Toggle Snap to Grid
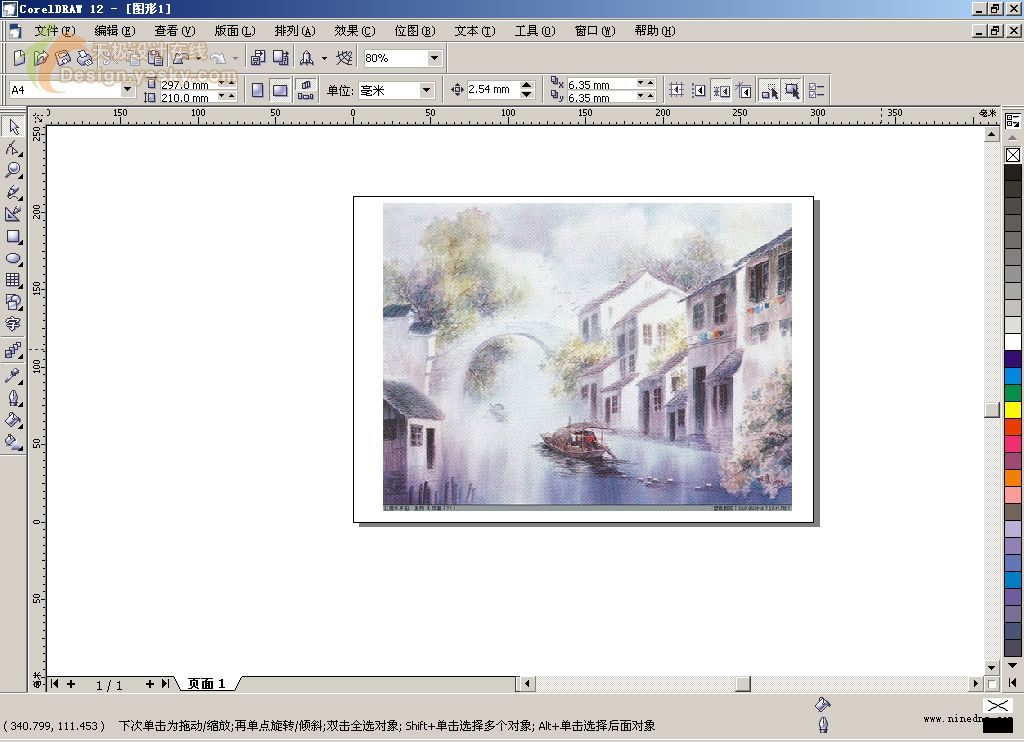This screenshot has width=1024, height=742. [x=676, y=90]
